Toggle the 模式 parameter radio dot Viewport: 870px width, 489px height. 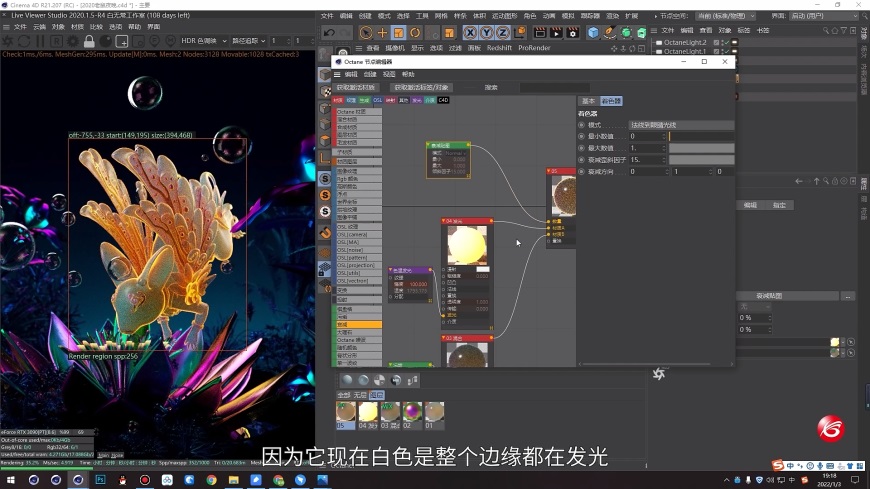tap(582, 125)
